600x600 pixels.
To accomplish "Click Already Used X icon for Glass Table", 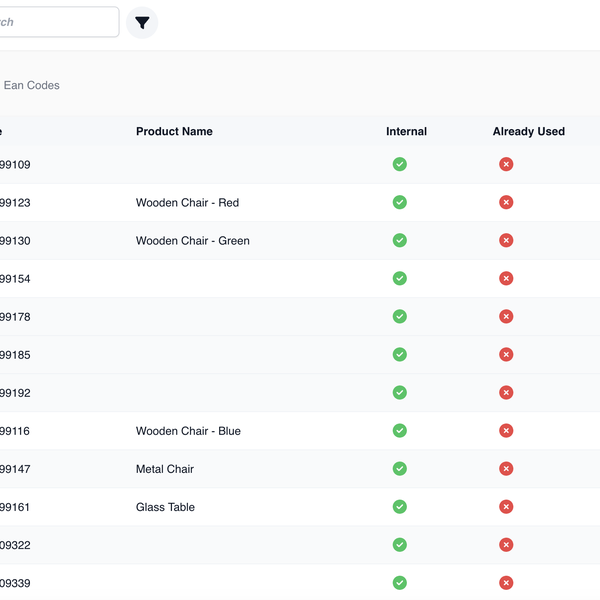I will point(506,507).
